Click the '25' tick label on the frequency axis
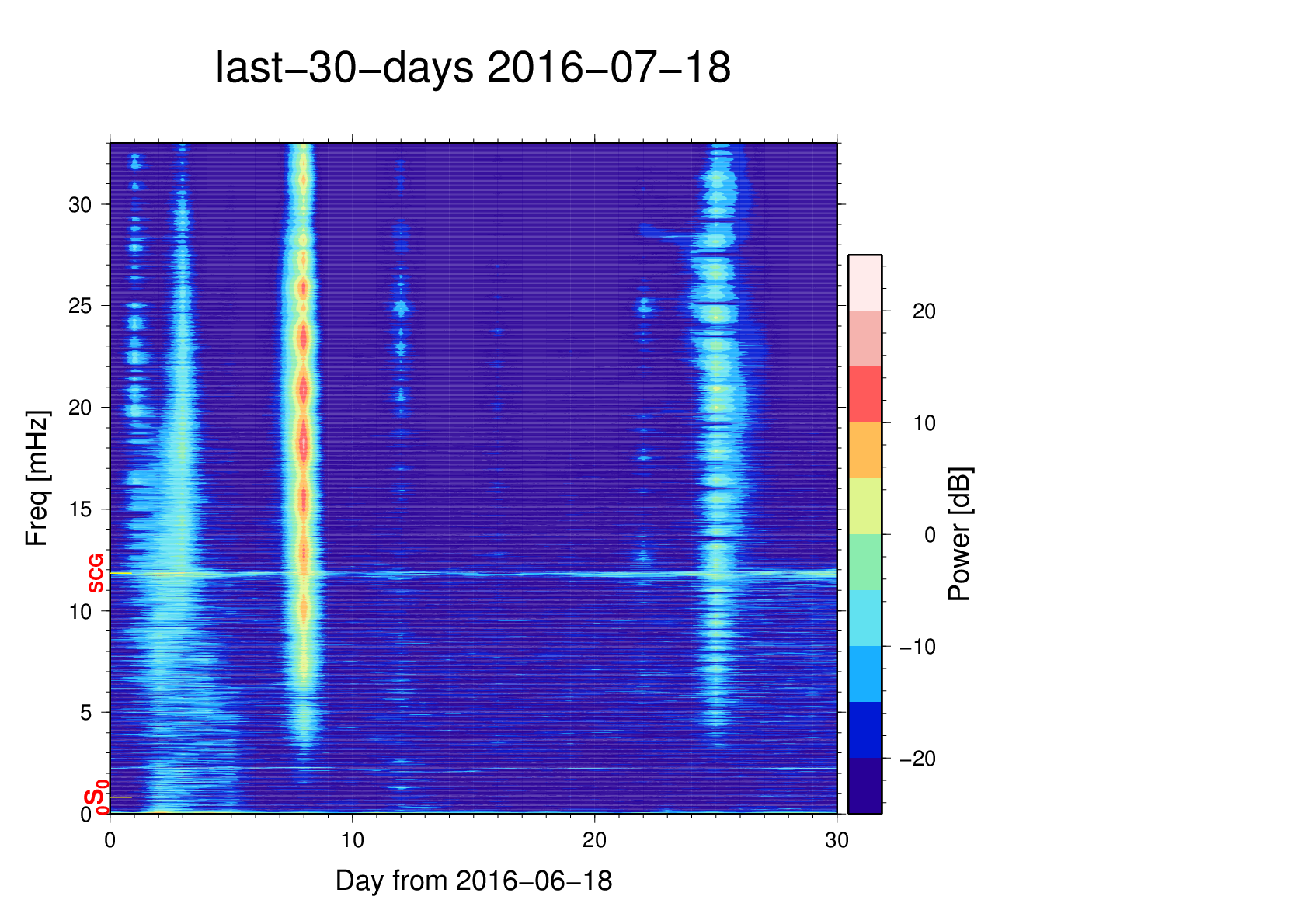This screenshot has height=924, width=1308. pos(80,306)
